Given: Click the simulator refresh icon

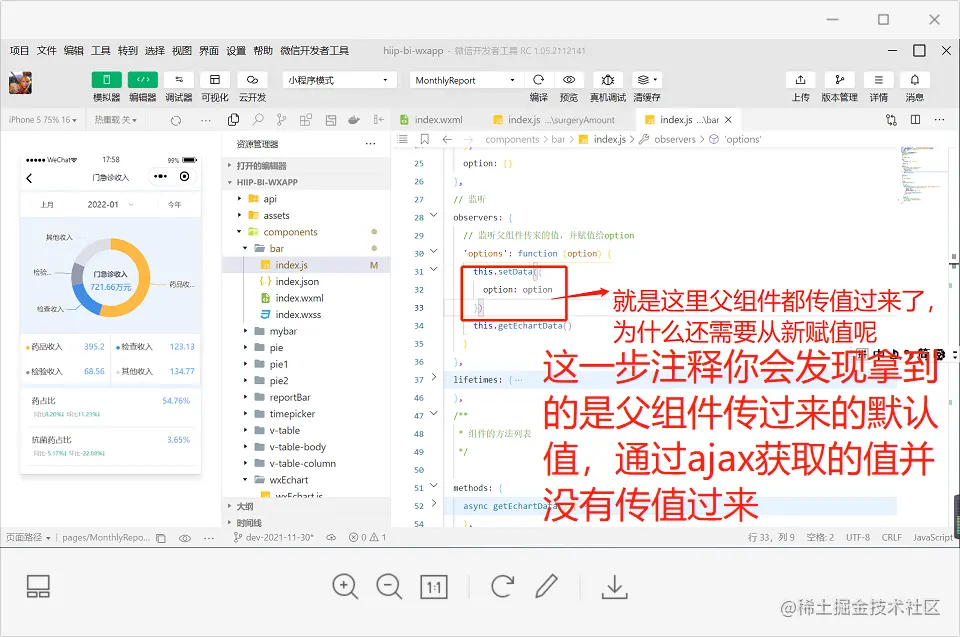Looking at the screenshot, I should (x=176, y=121).
